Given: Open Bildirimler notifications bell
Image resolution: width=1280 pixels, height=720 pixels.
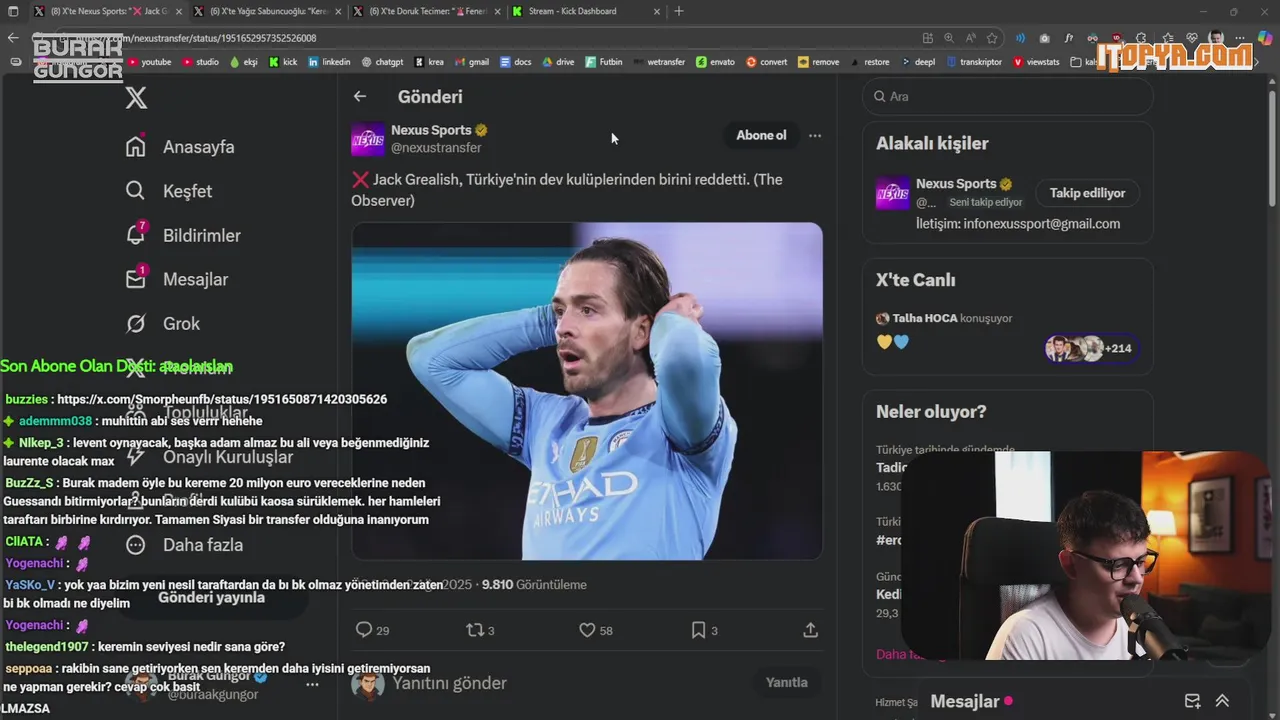Looking at the screenshot, I should (182, 235).
